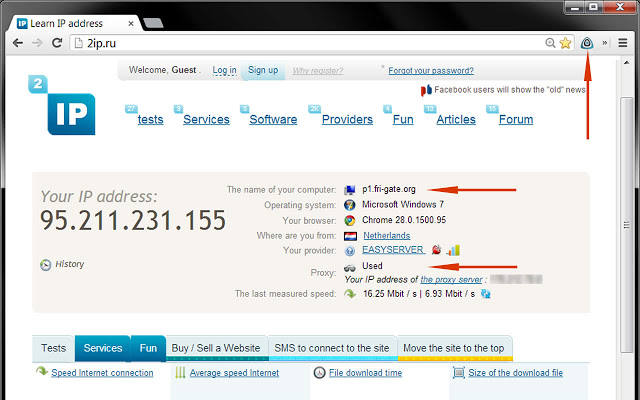
Task: Bookmark page with the star icon
Action: point(565,43)
